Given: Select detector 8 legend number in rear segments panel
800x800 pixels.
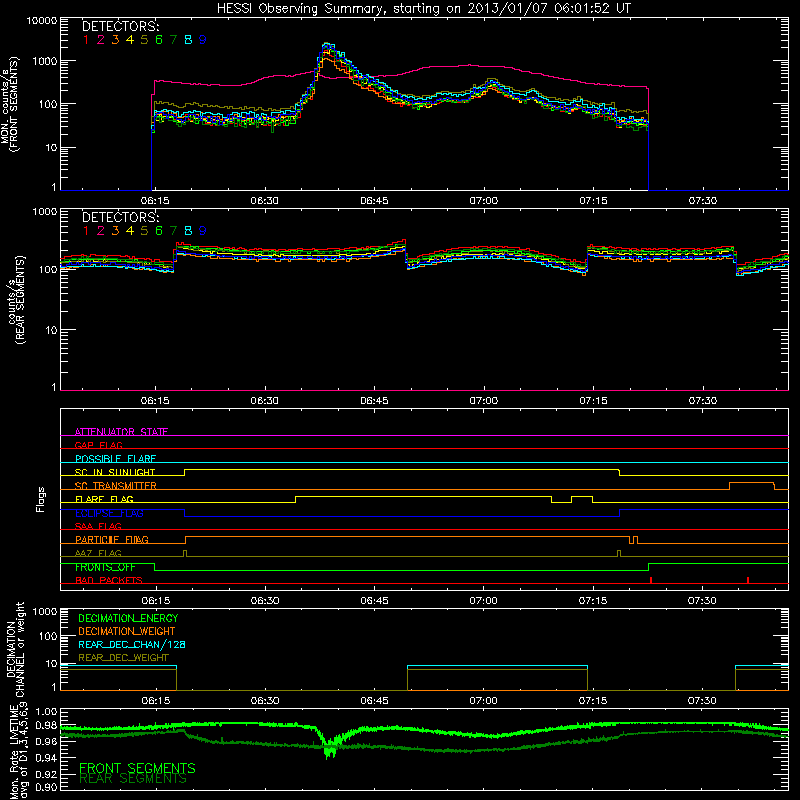Looking at the screenshot, I should [x=188, y=231].
